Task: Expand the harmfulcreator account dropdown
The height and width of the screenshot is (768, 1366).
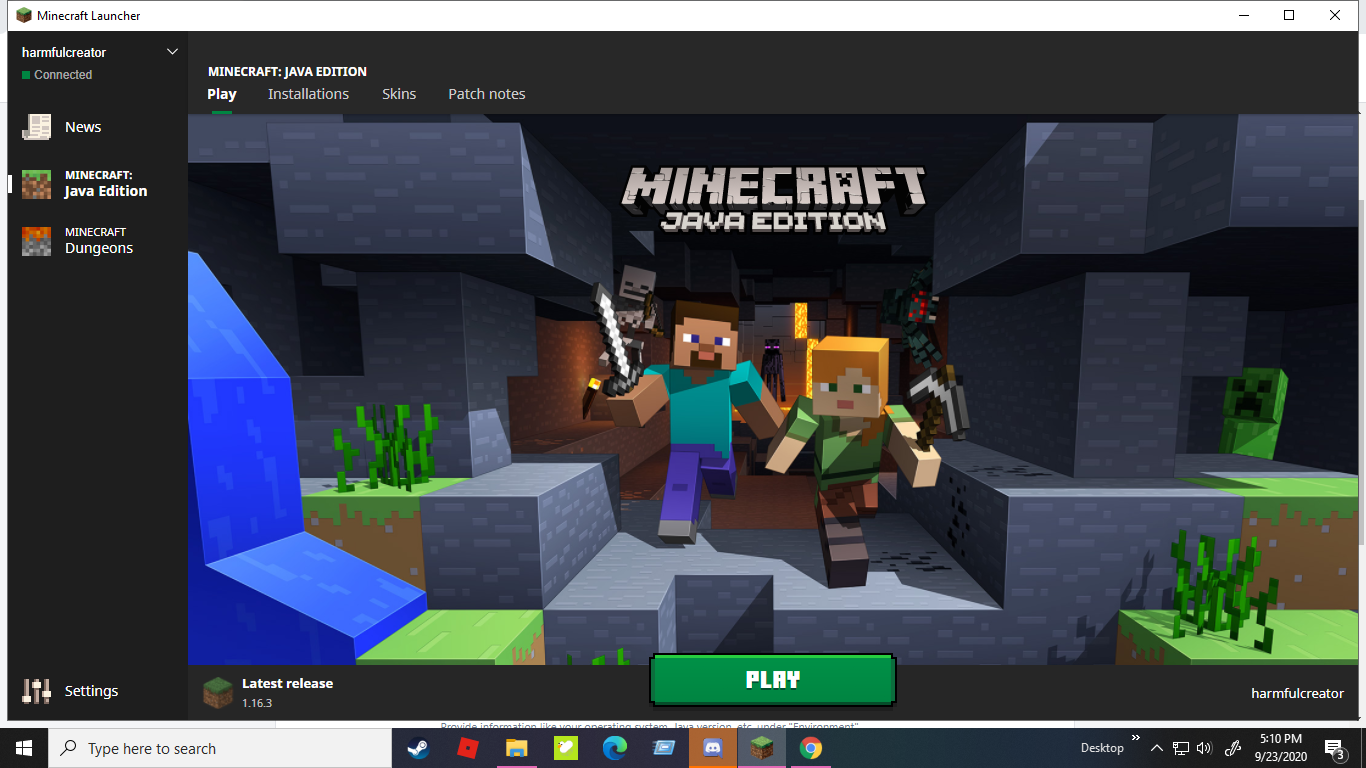Action: (172, 52)
